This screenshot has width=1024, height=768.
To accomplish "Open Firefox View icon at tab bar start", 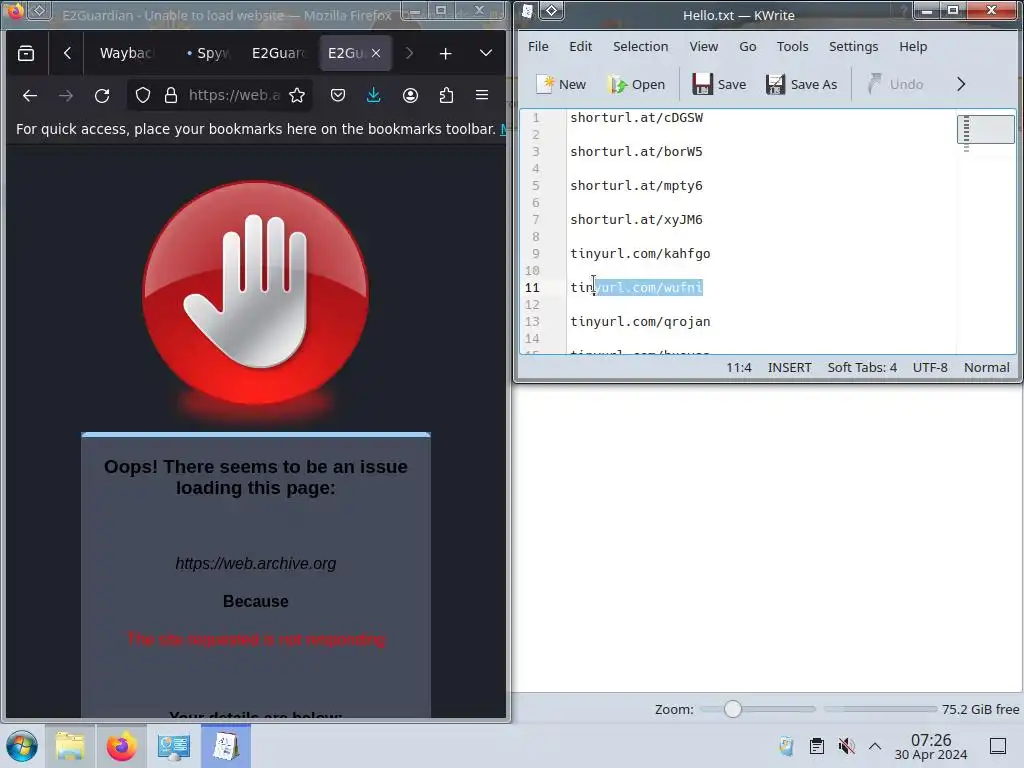I will pos(26,54).
